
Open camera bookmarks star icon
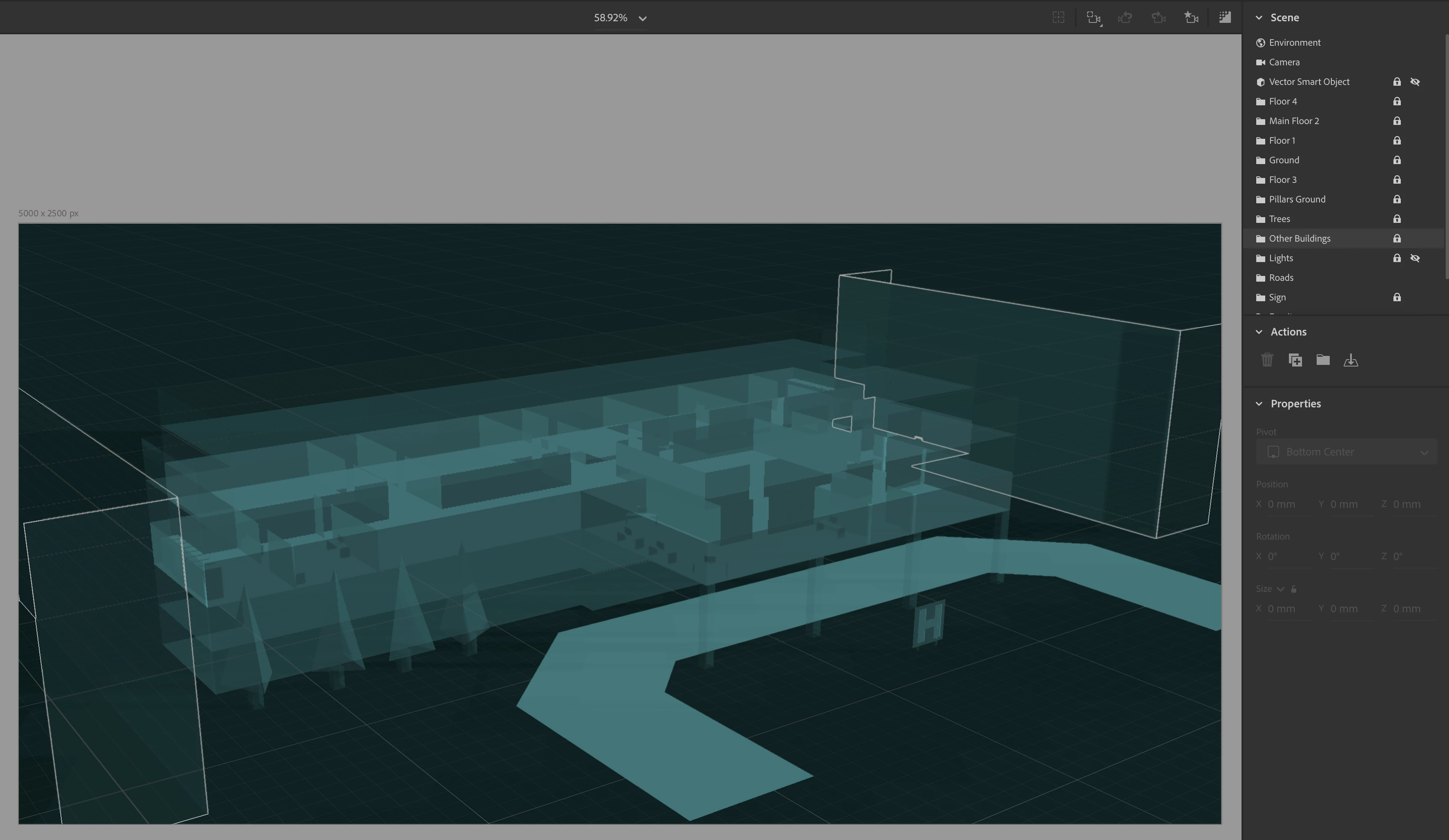click(x=1191, y=18)
